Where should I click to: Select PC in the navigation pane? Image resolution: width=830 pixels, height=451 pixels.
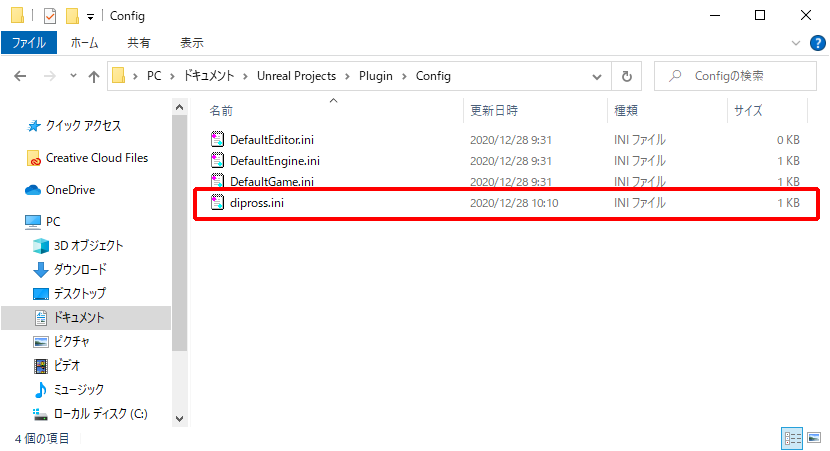pos(53,222)
